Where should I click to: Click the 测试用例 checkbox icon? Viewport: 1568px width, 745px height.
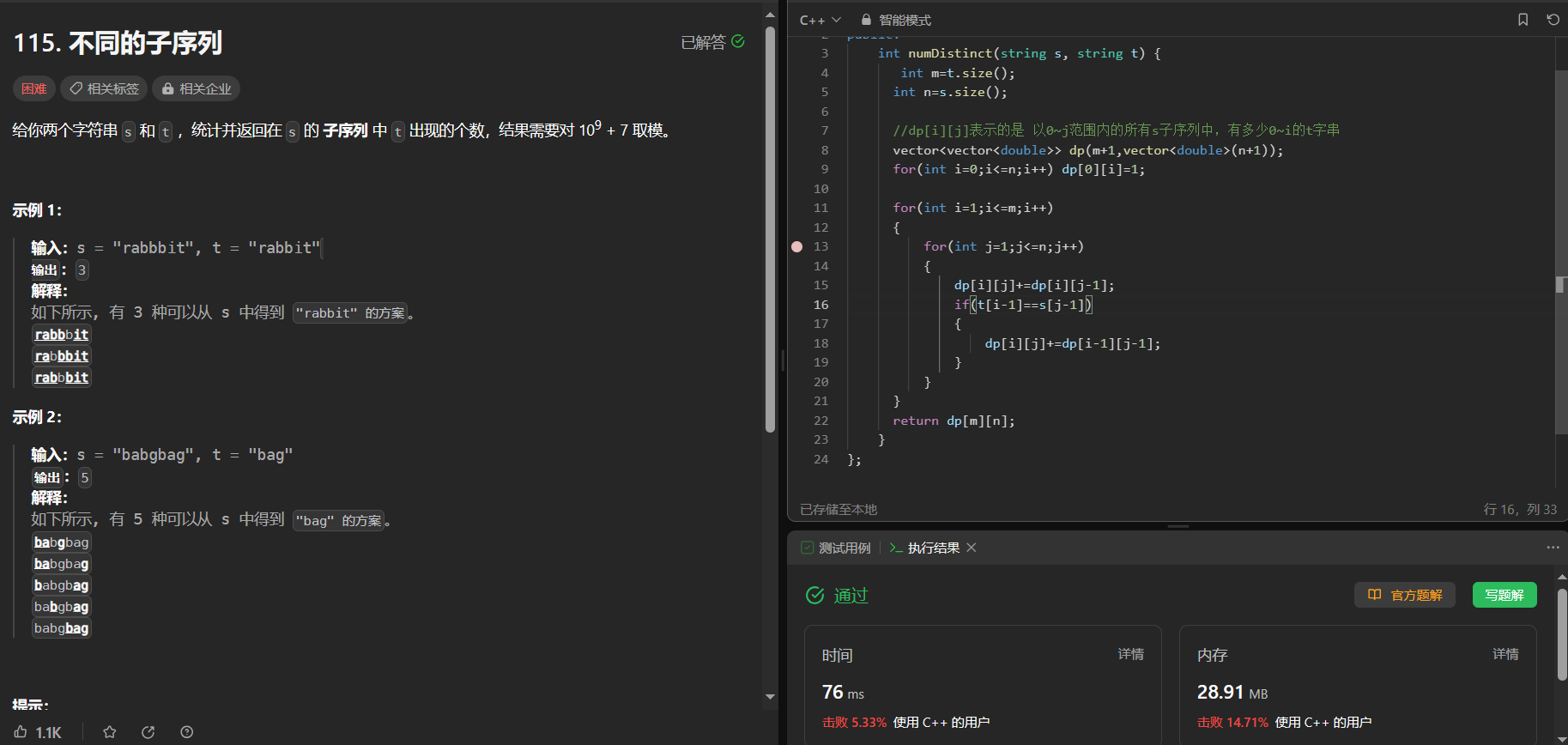[x=807, y=548]
